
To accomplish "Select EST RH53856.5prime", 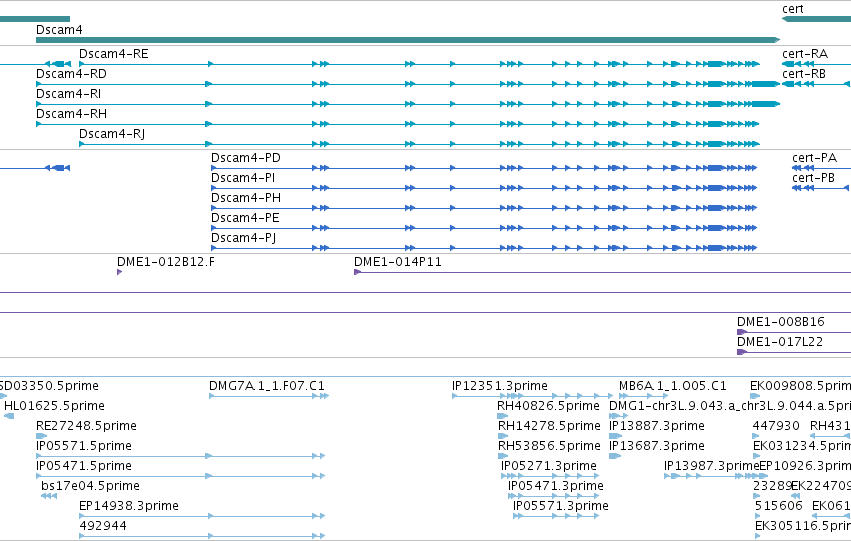I will (549, 446).
